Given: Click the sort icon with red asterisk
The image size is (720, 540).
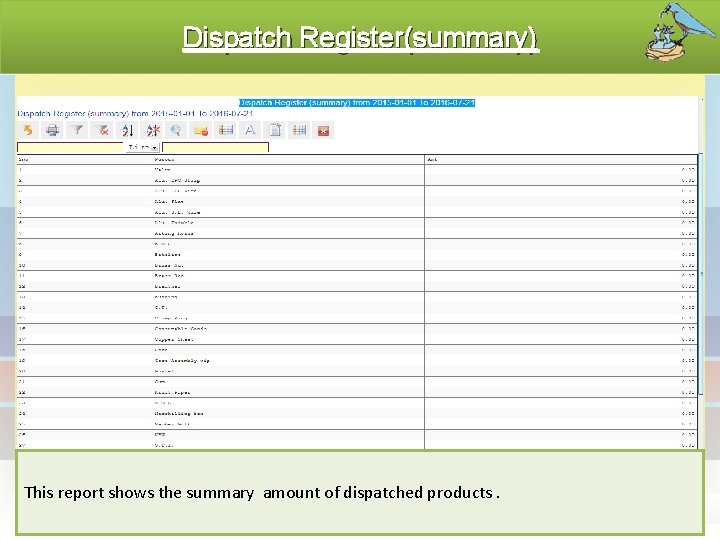Looking at the screenshot, I should pos(152,130).
